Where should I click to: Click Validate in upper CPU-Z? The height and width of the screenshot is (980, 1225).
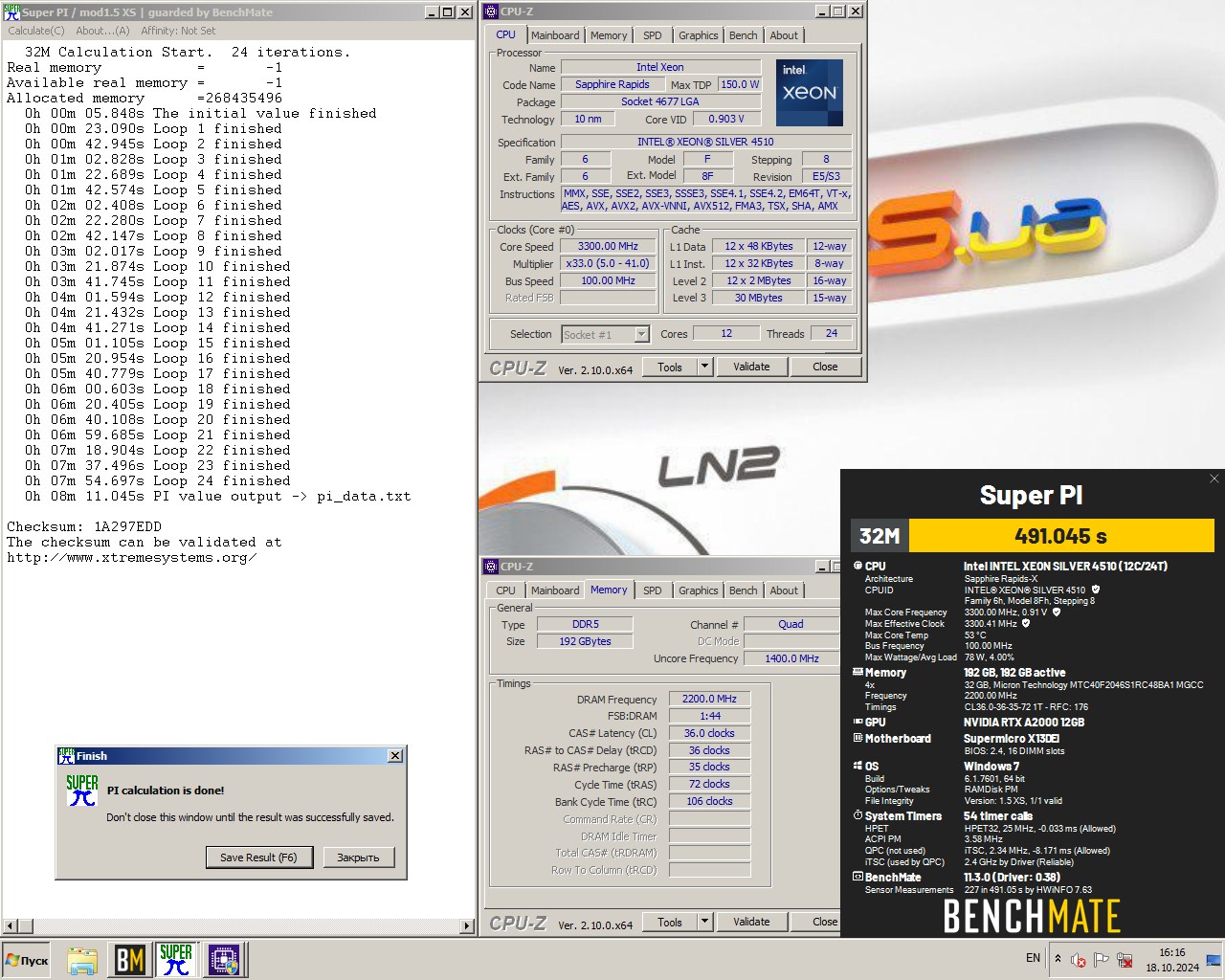point(751,367)
